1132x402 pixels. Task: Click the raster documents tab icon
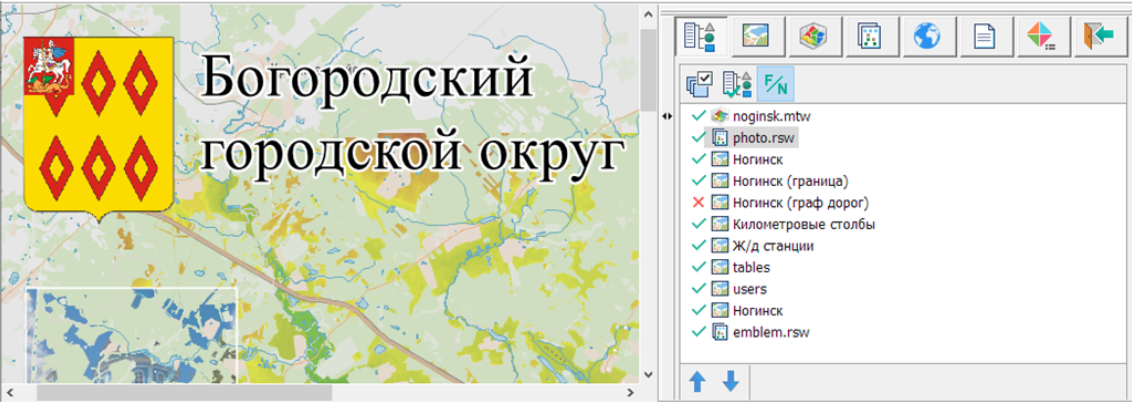coord(870,38)
